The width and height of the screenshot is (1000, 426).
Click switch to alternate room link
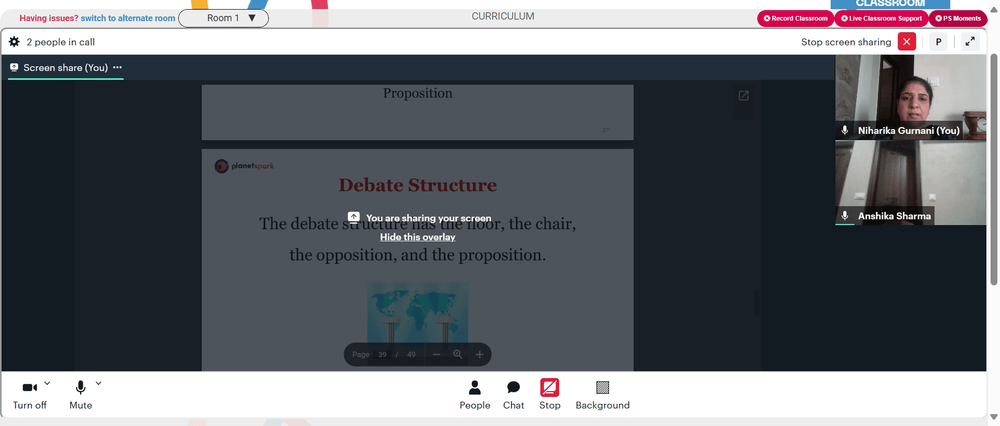pos(128,18)
